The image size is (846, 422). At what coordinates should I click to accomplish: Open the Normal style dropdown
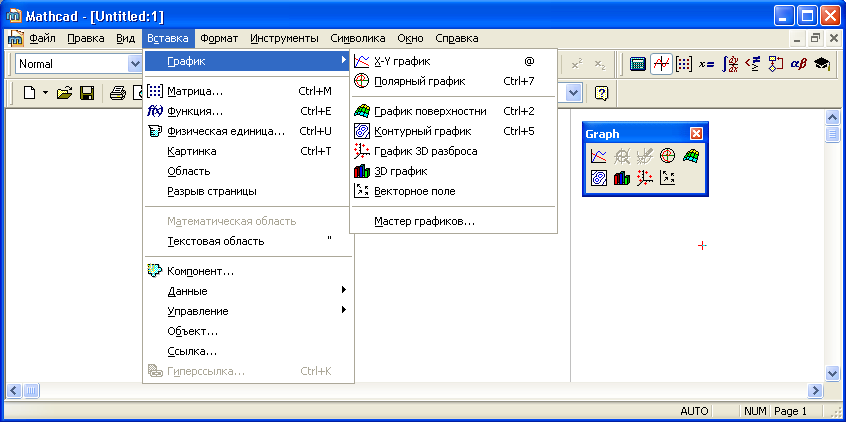[x=134, y=64]
